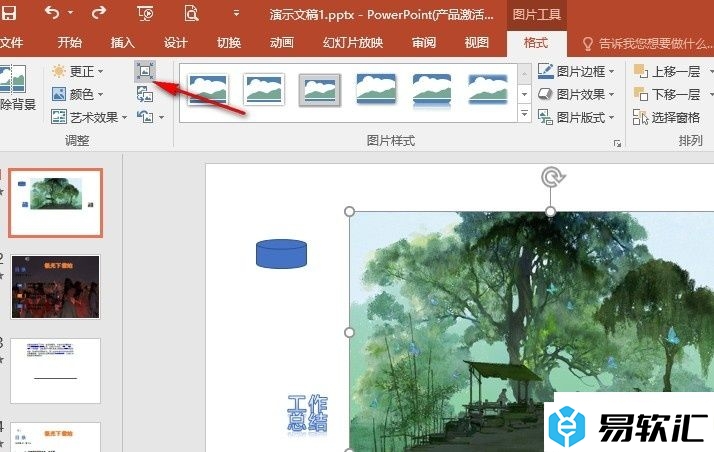Start slideshow from beginning icon
This screenshot has height=452, width=714.
click(145, 14)
